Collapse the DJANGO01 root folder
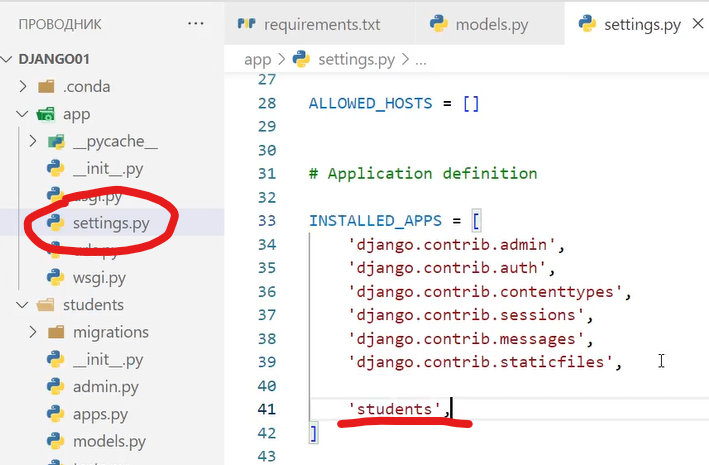Screen dimensions: 709x465 tap(11, 59)
